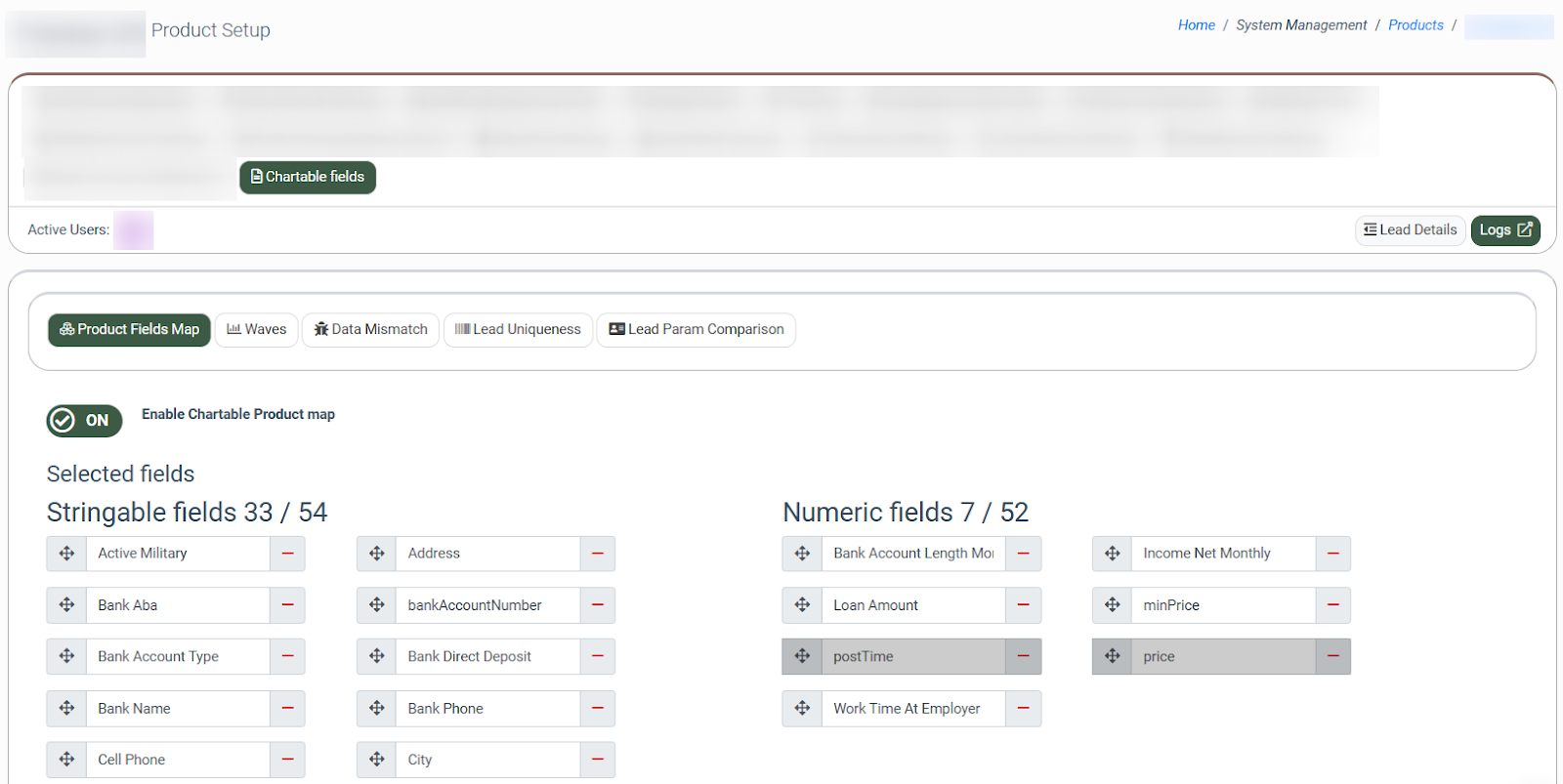Image resolution: width=1563 pixels, height=784 pixels.
Task: Remove the Income Net Monthly field
Action: 1332,554
